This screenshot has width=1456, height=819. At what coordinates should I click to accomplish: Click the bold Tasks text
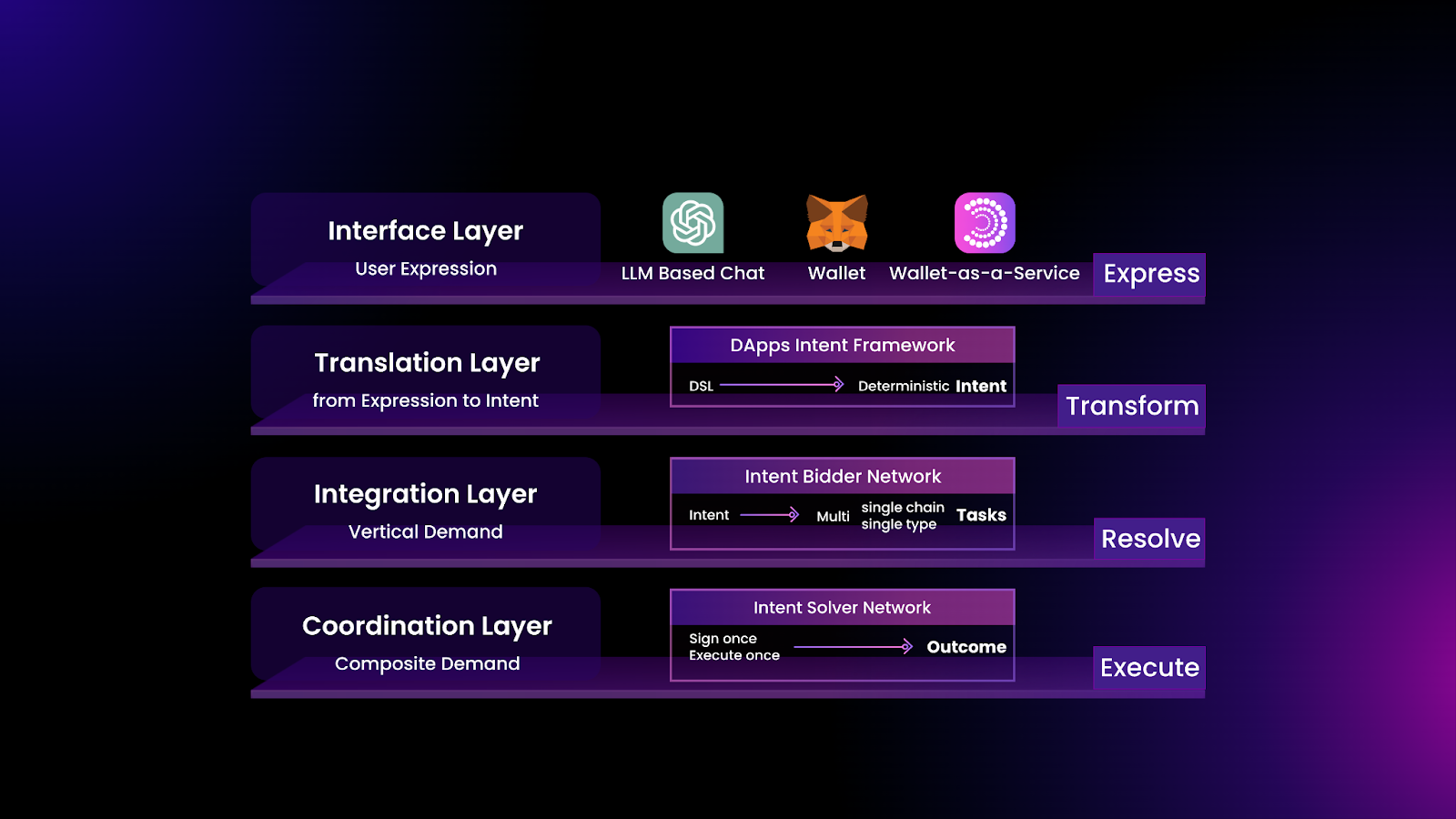(x=981, y=515)
